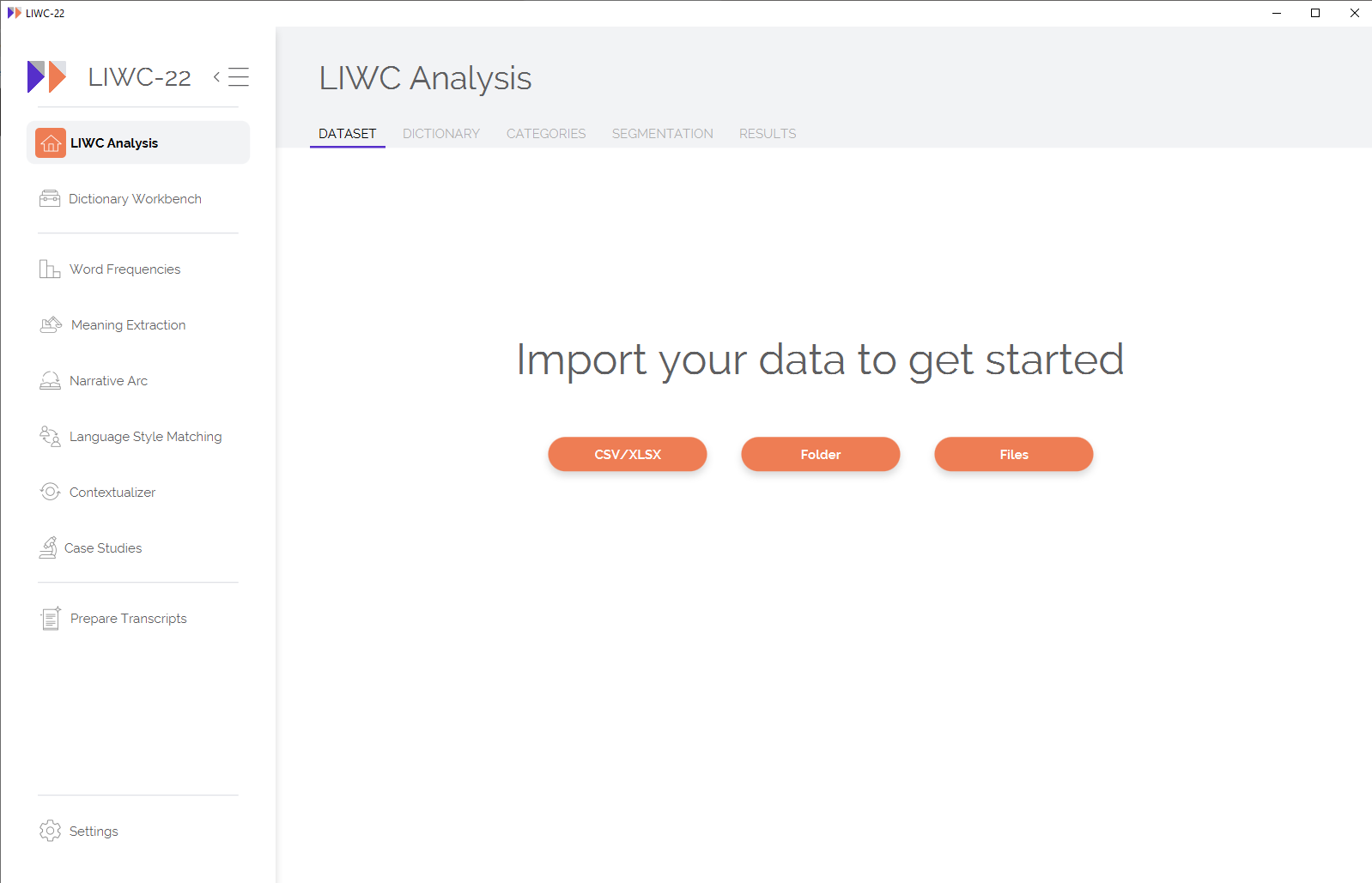Open Settings gear icon in sidebar

(50, 831)
